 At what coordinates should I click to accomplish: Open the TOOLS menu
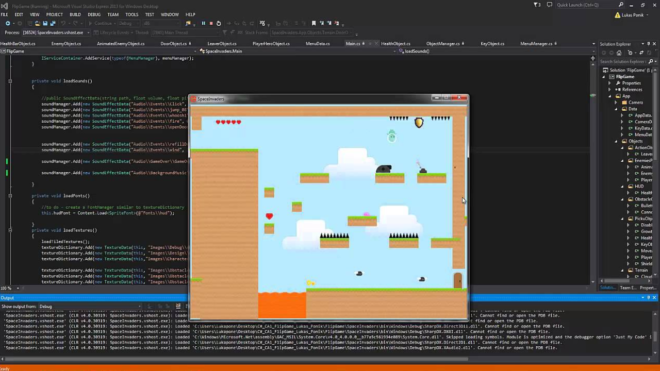pyautogui.click(x=132, y=15)
